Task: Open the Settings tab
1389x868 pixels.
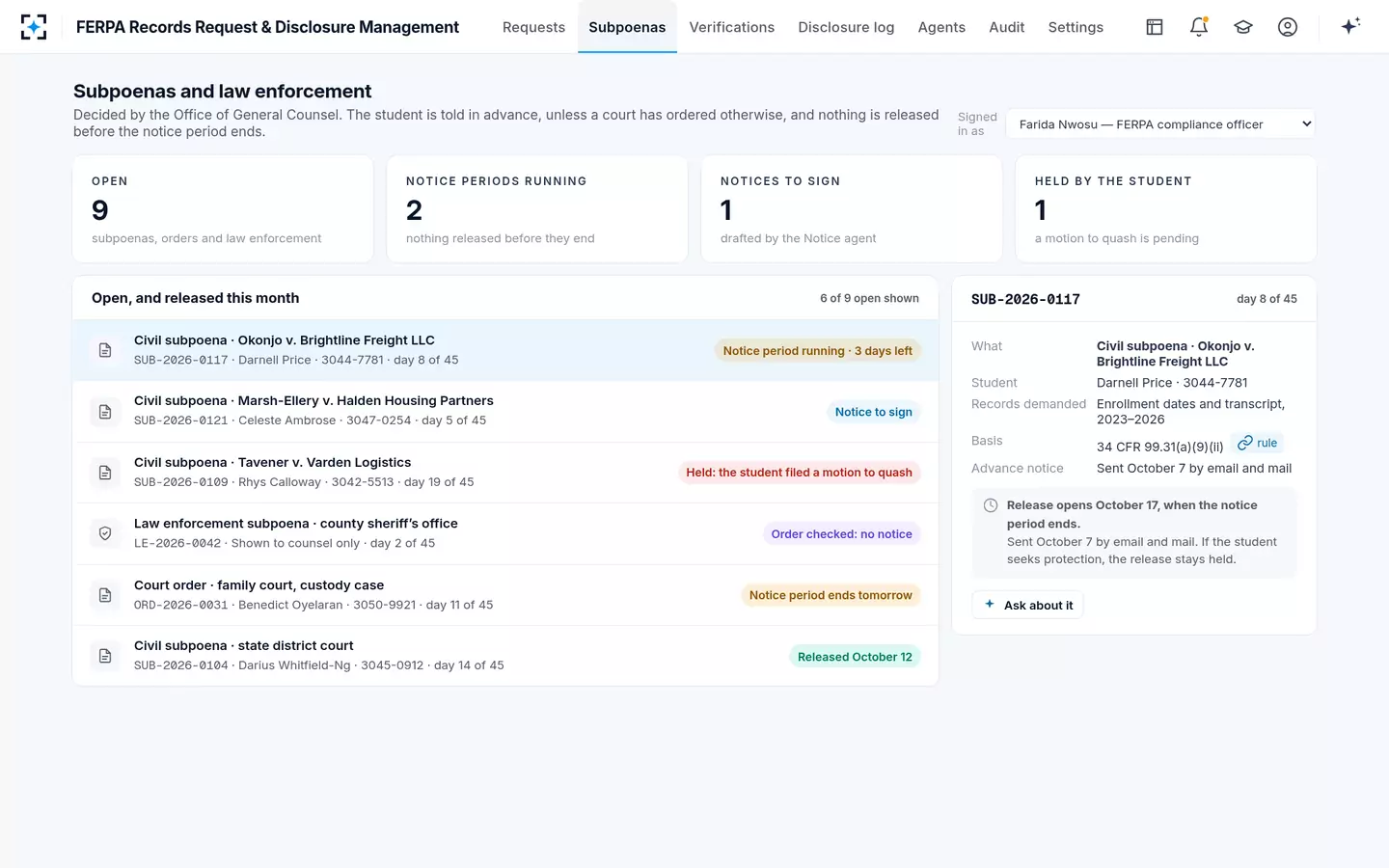Action: 1076,27
